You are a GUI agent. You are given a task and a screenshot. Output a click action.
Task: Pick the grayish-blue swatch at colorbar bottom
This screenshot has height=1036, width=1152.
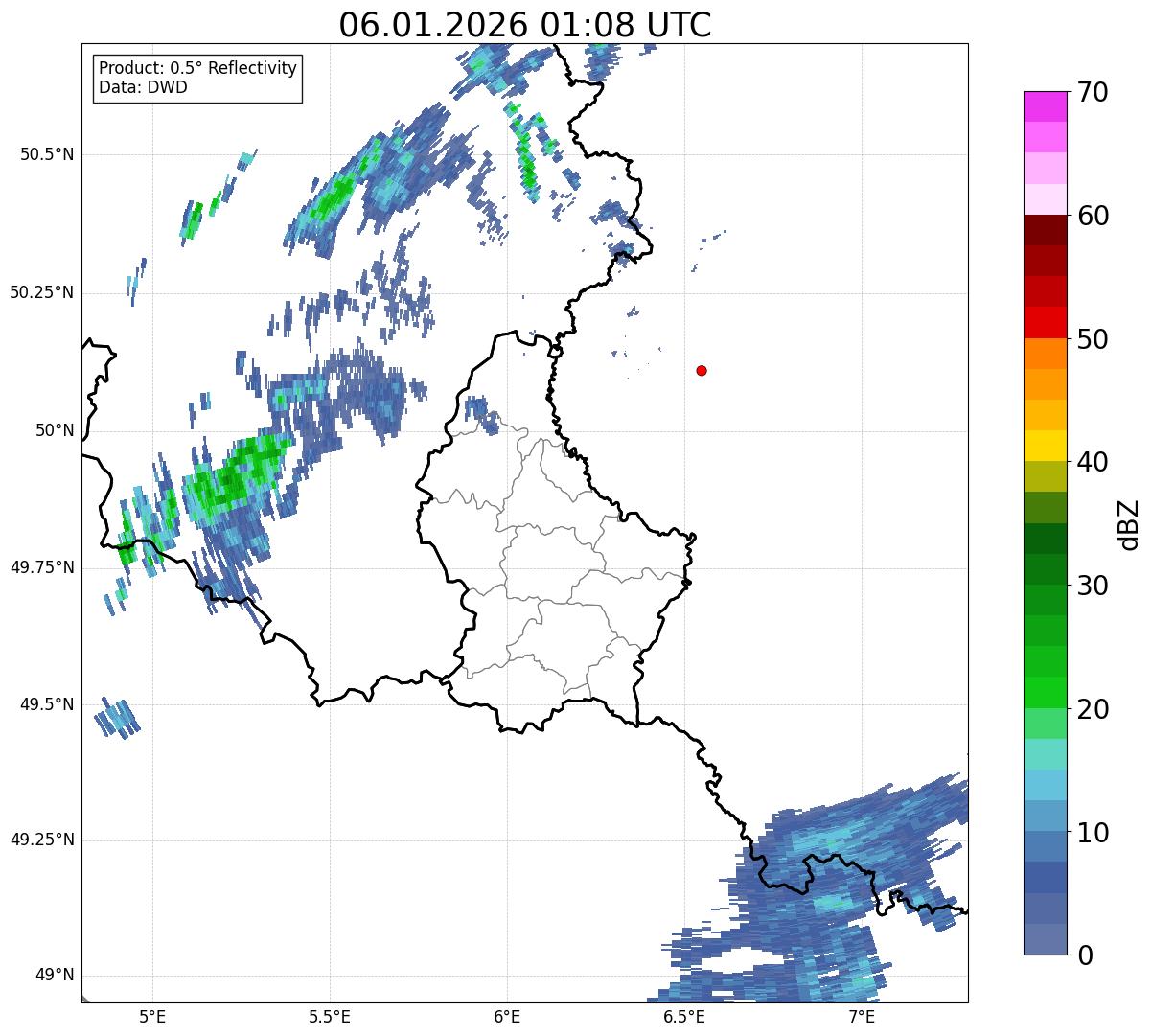(x=1045, y=939)
